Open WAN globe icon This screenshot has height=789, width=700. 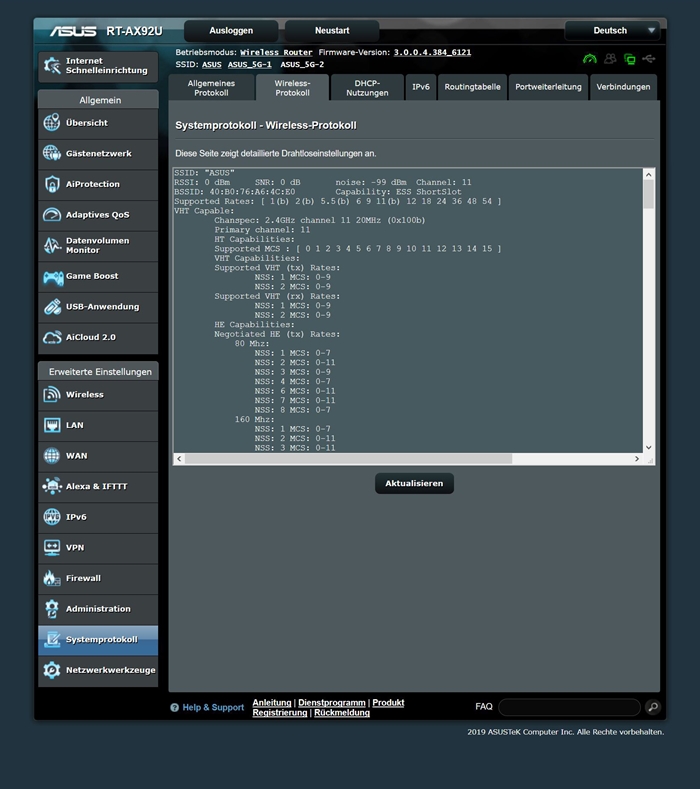pyautogui.click(x=52, y=456)
